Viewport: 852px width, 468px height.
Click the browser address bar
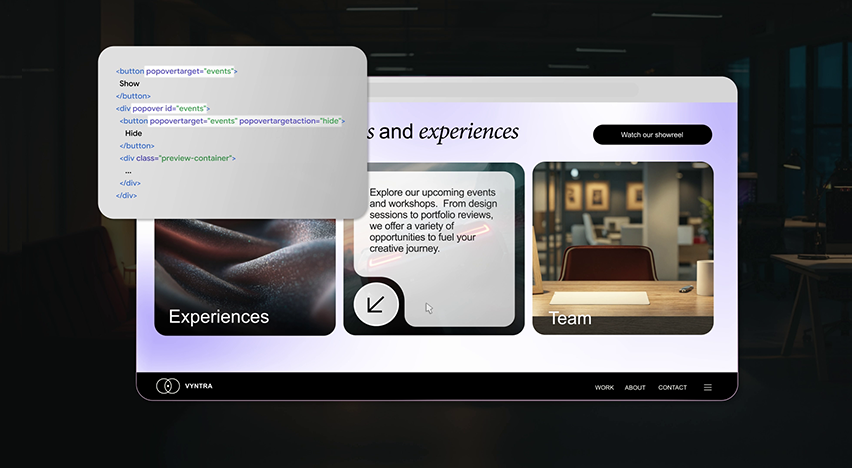pos(500,91)
